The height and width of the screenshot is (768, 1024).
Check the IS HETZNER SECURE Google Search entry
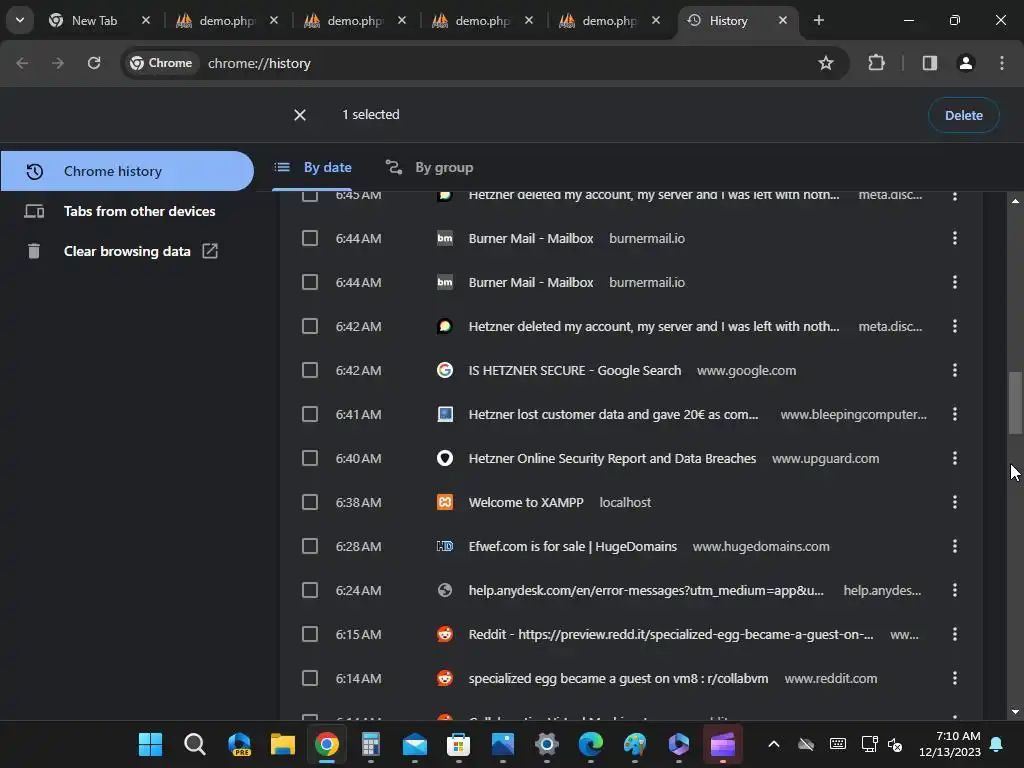[310, 370]
